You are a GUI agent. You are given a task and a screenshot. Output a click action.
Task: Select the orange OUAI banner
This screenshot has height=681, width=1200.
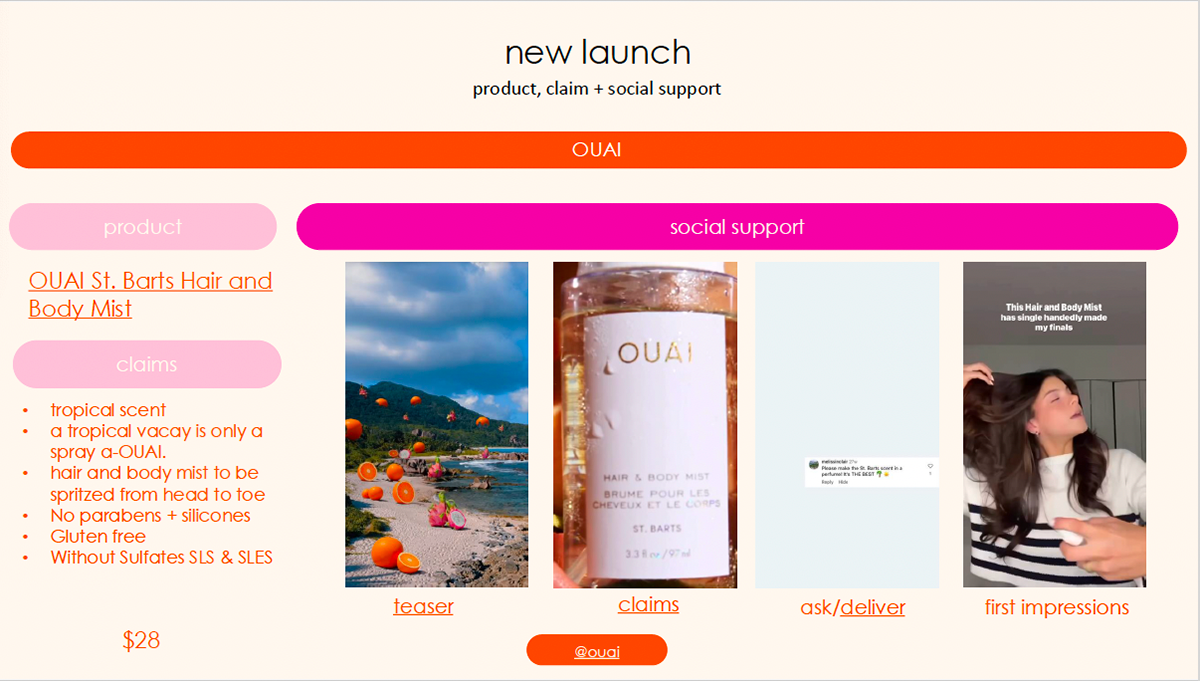[x=598, y=150]
